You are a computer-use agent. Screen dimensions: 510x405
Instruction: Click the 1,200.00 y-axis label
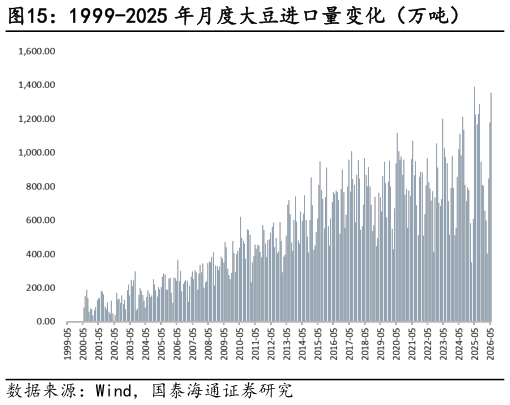[37, 119]
